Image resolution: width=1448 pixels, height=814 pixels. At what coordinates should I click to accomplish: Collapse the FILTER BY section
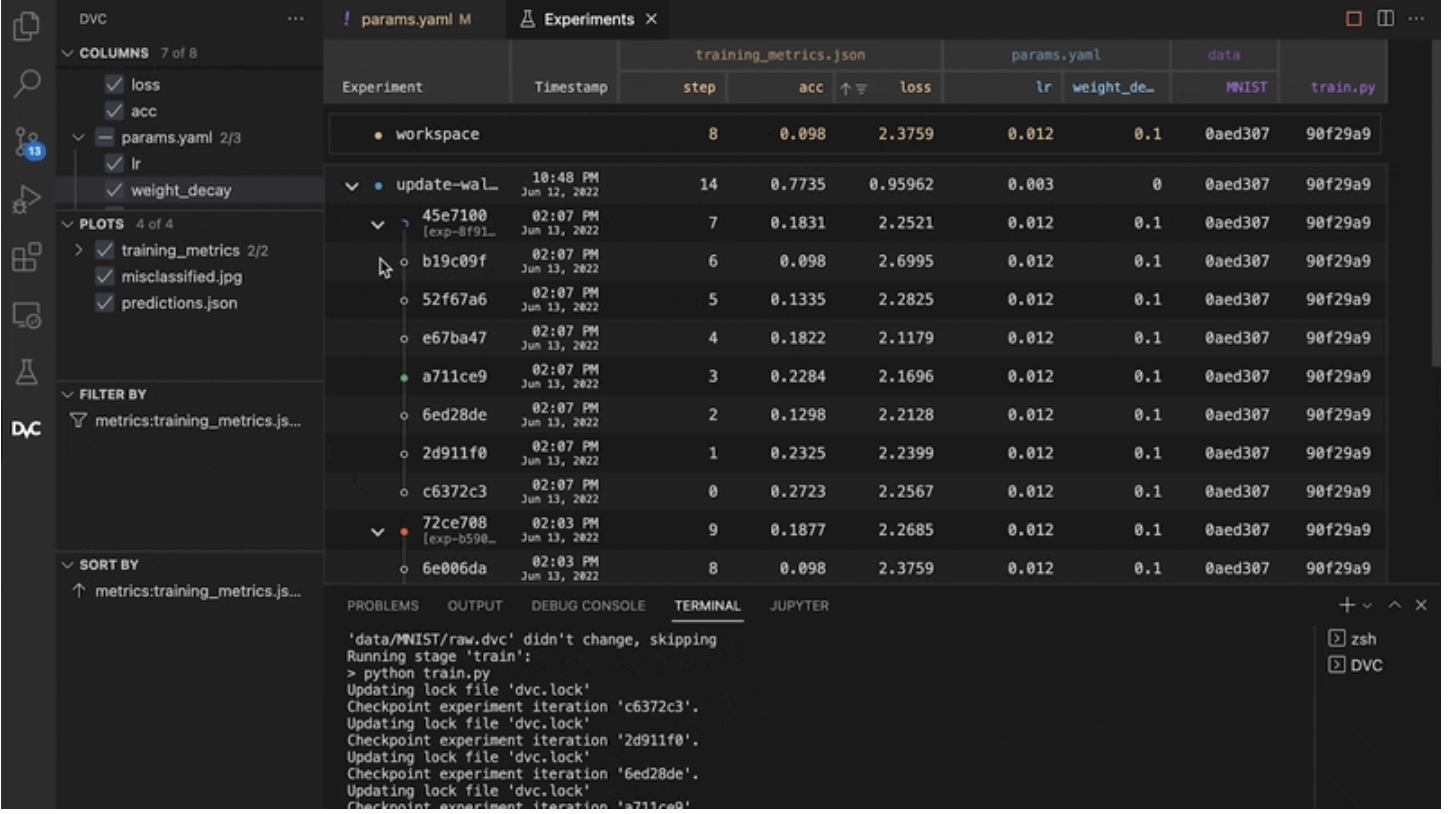68,394
